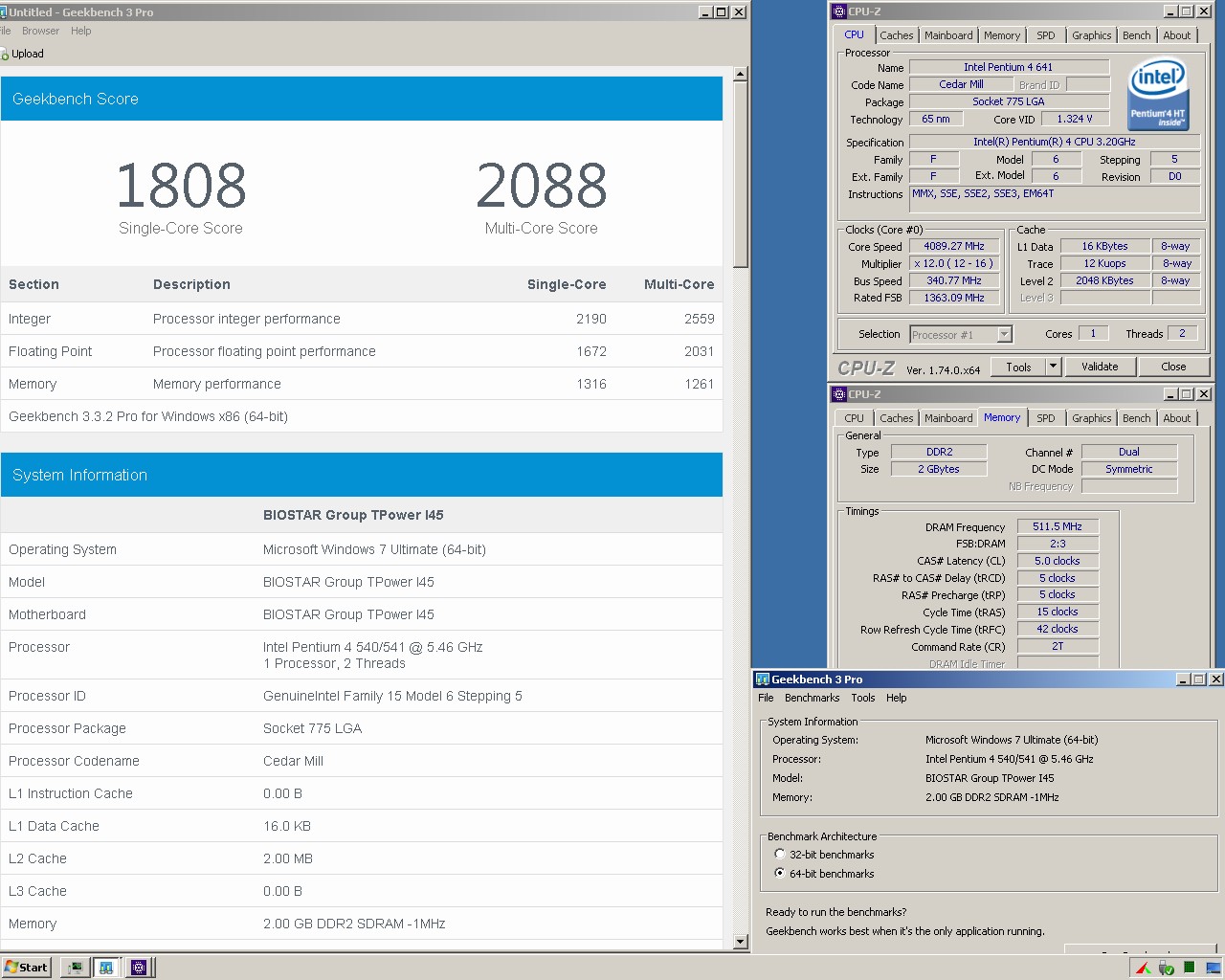Click the DRAM Frequency value 511.5 MHz
The width and height of the screenshot is (1225, 980).
(x=1058, y=527)
